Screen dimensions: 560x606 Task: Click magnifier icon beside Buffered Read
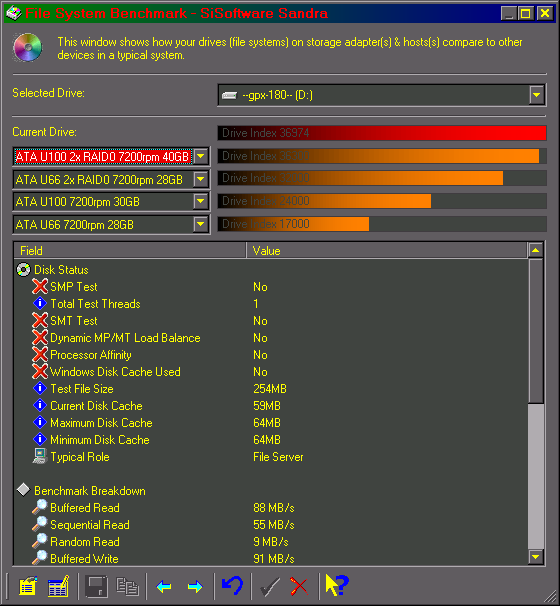(39, 507)
